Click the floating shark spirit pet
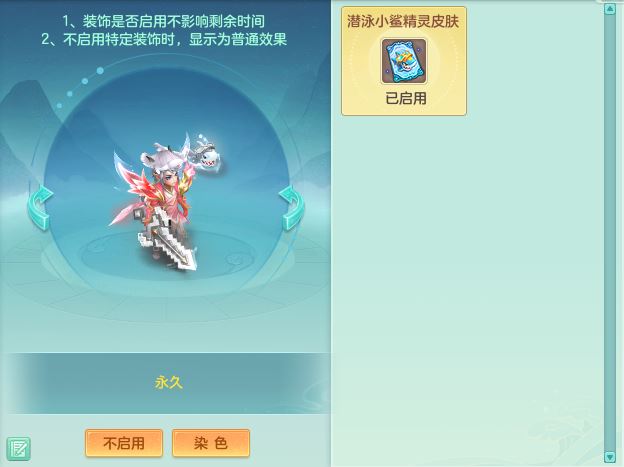 coord(204,154)
